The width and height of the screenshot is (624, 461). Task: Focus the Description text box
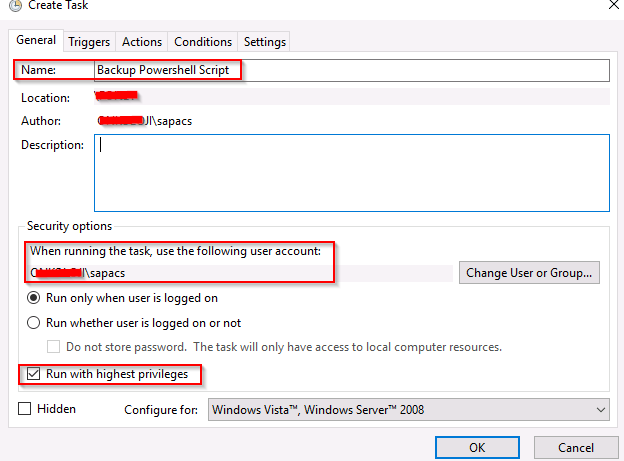352,173
